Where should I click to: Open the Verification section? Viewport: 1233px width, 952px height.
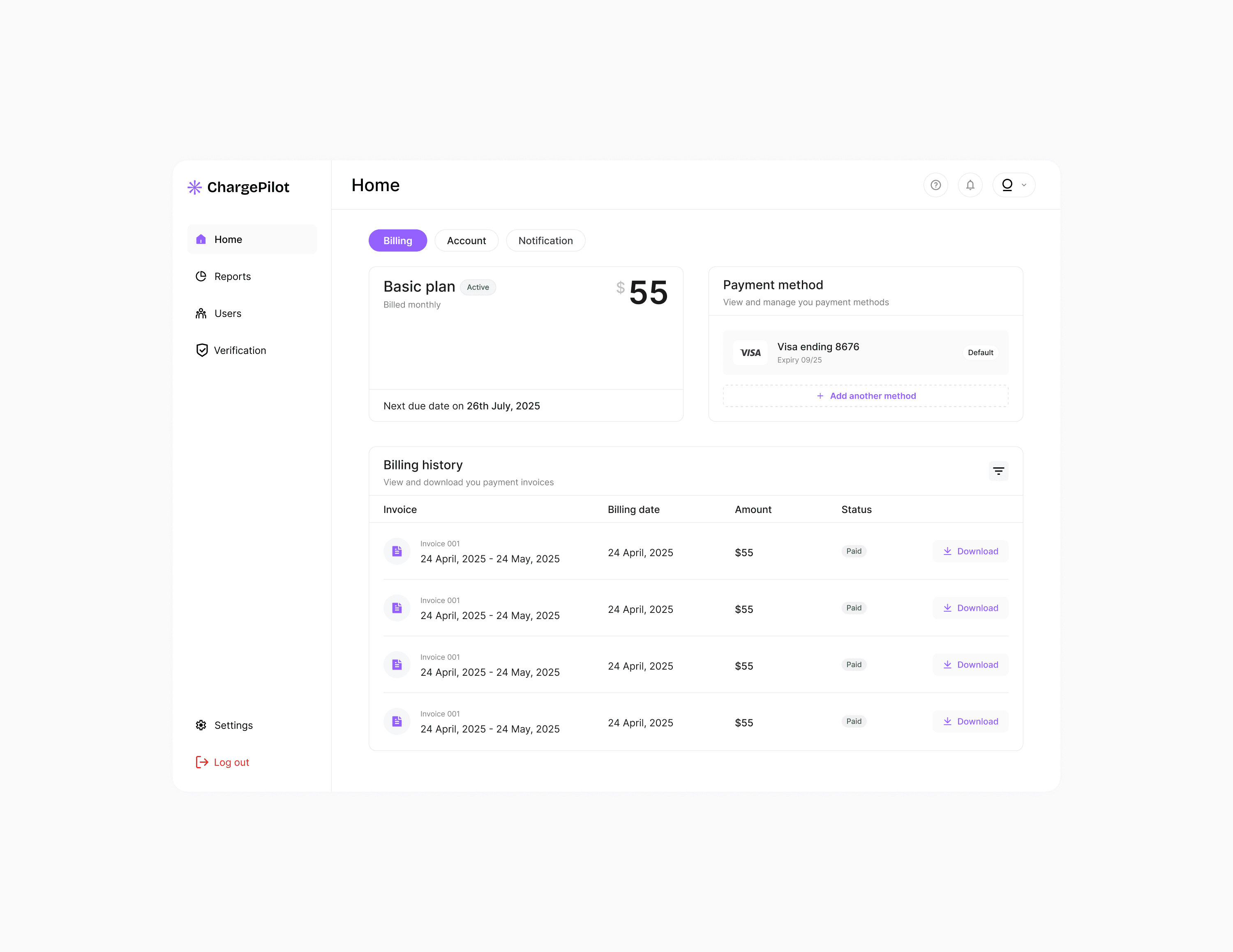coord(239,350)
